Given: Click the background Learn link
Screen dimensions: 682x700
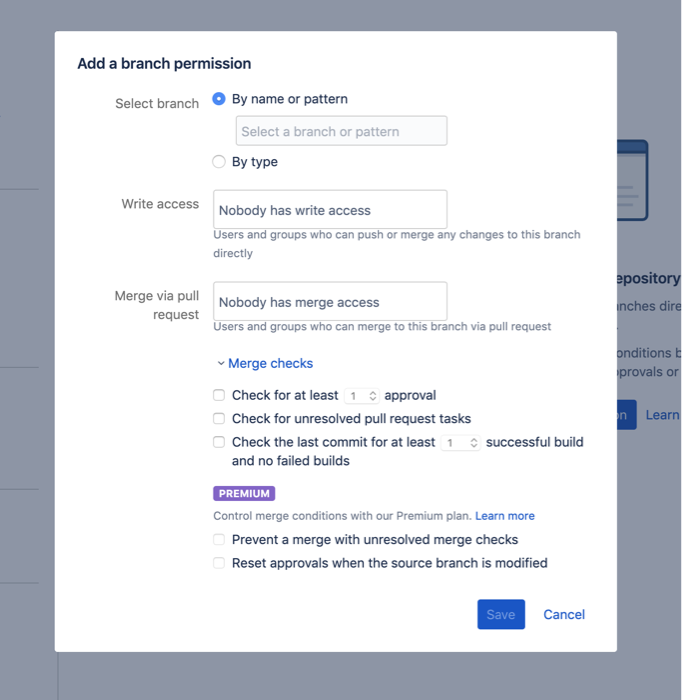Looking at the screenshot, I should (662, 415).
